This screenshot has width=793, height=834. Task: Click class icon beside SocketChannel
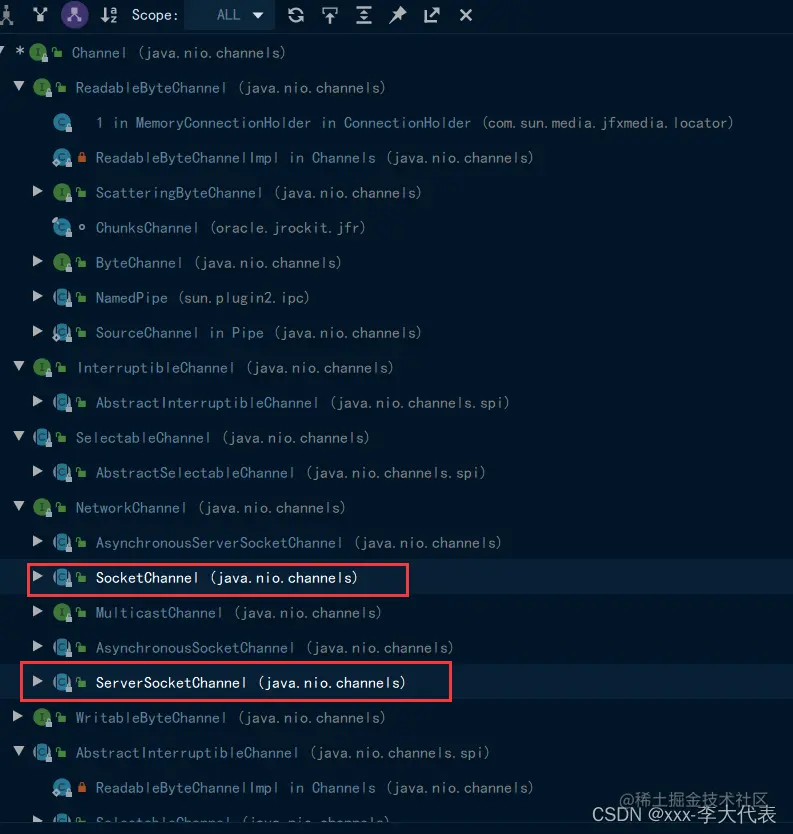[63, 578]
